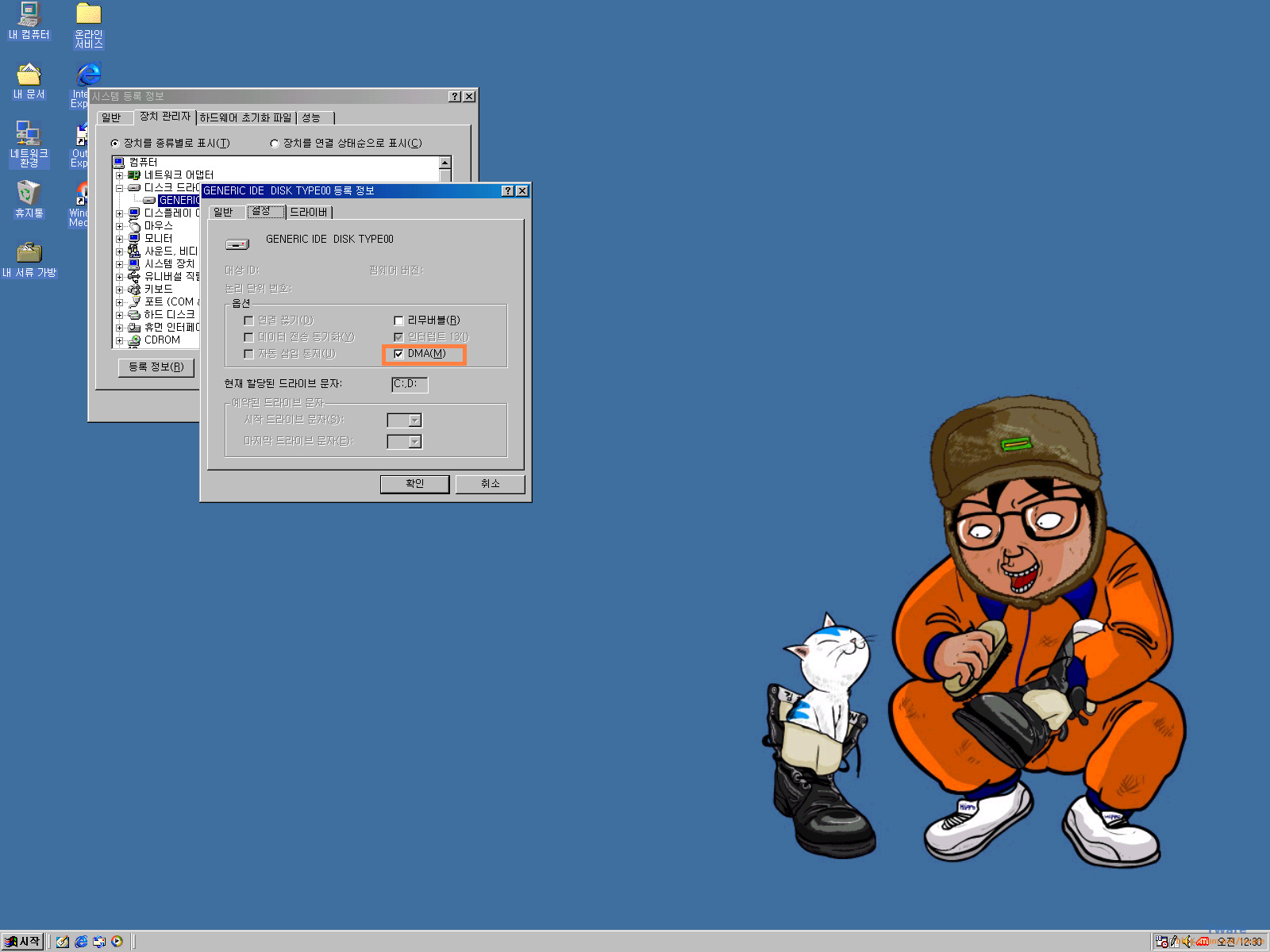Screen dimensions: 1270x952
Task: Toggle the 데이터 전송 동기화(Y) checkbox
Action: (248, 337)
